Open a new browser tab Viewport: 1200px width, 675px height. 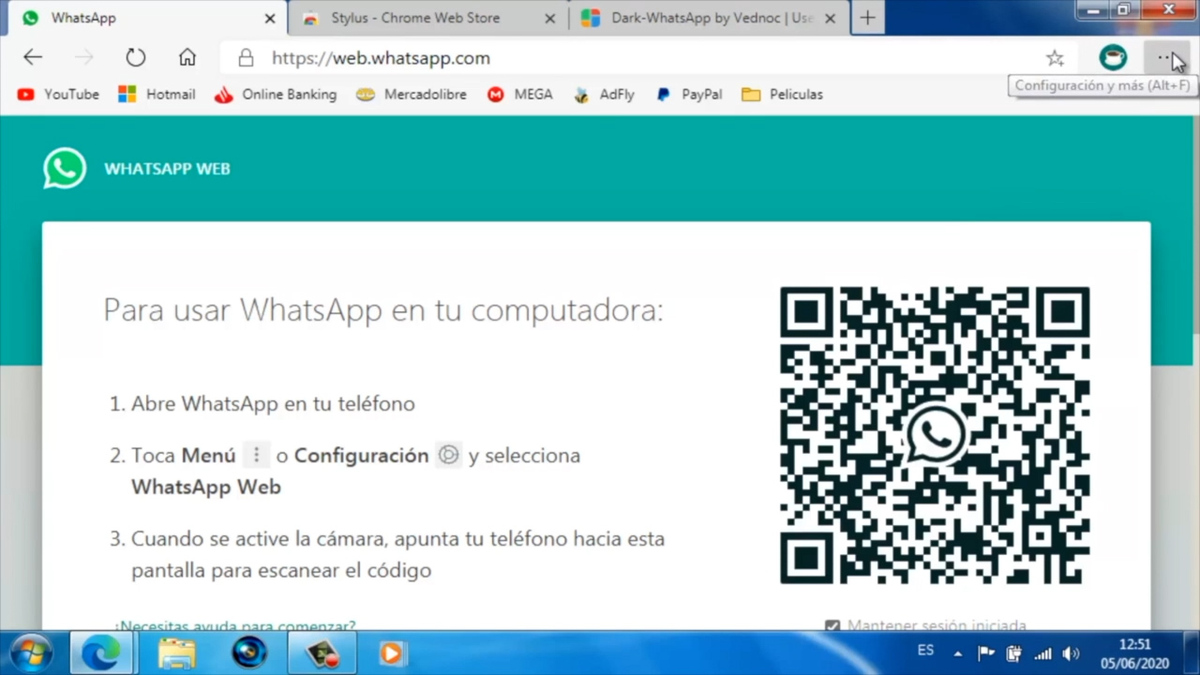click(868, 18)
